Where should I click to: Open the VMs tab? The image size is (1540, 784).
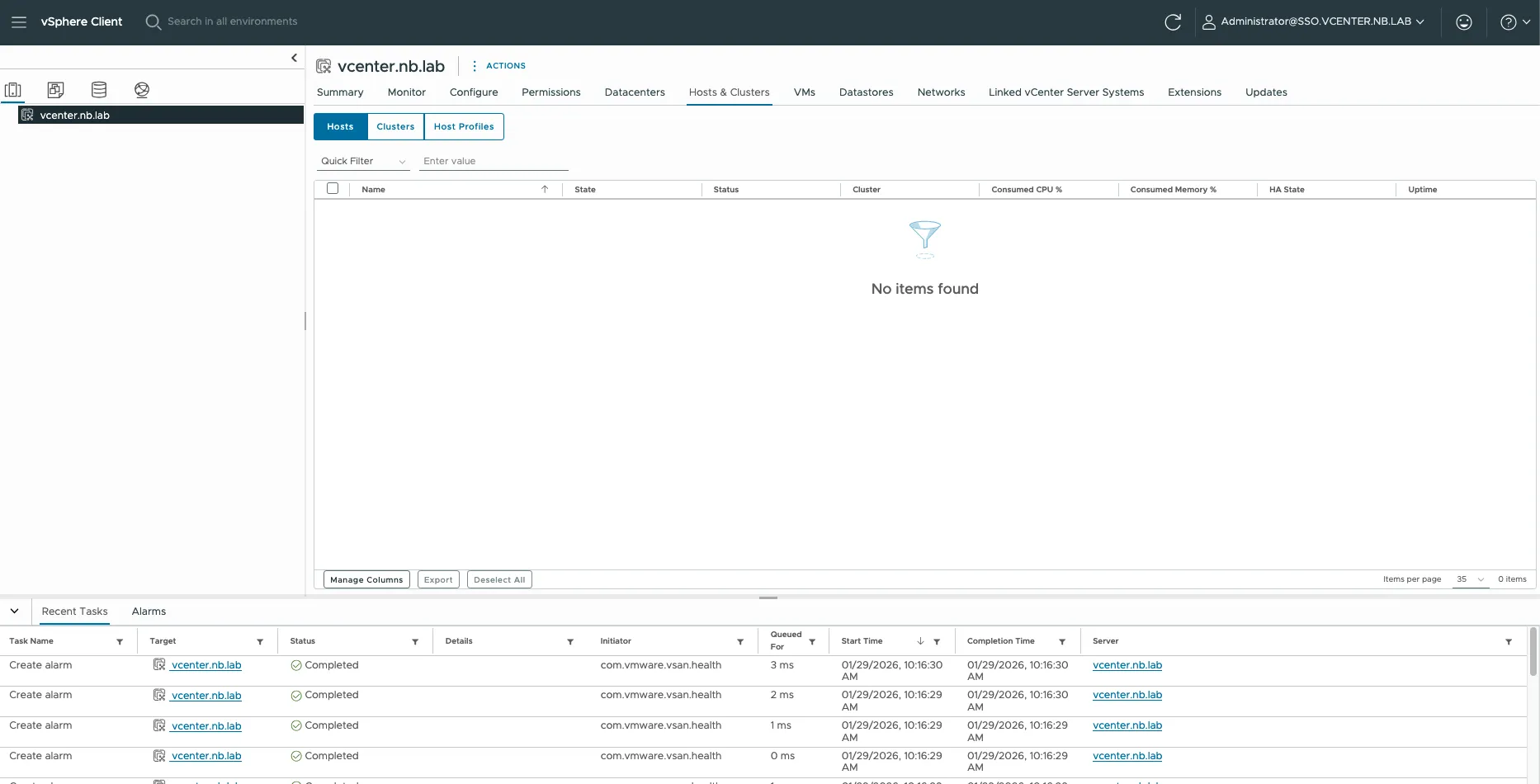point(805,92)
